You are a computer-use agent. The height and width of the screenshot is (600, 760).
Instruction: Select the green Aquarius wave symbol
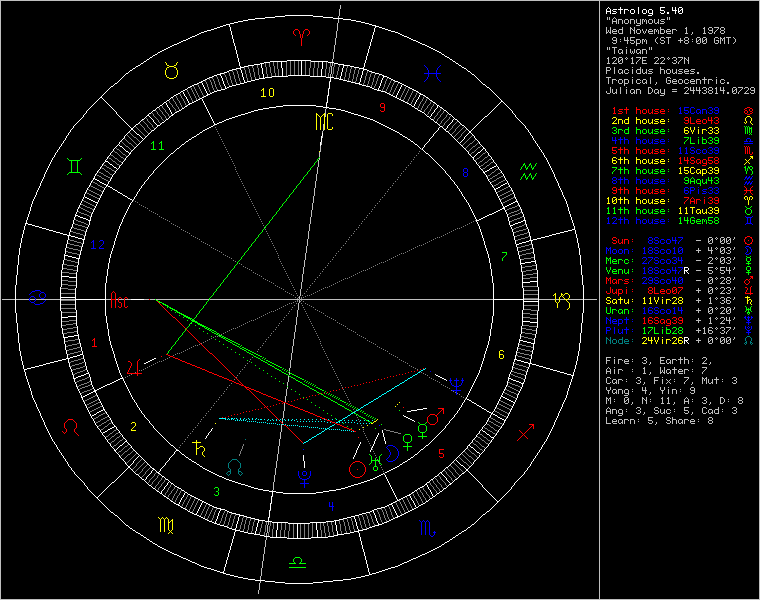pyautogui.click(x=529, y=169)
